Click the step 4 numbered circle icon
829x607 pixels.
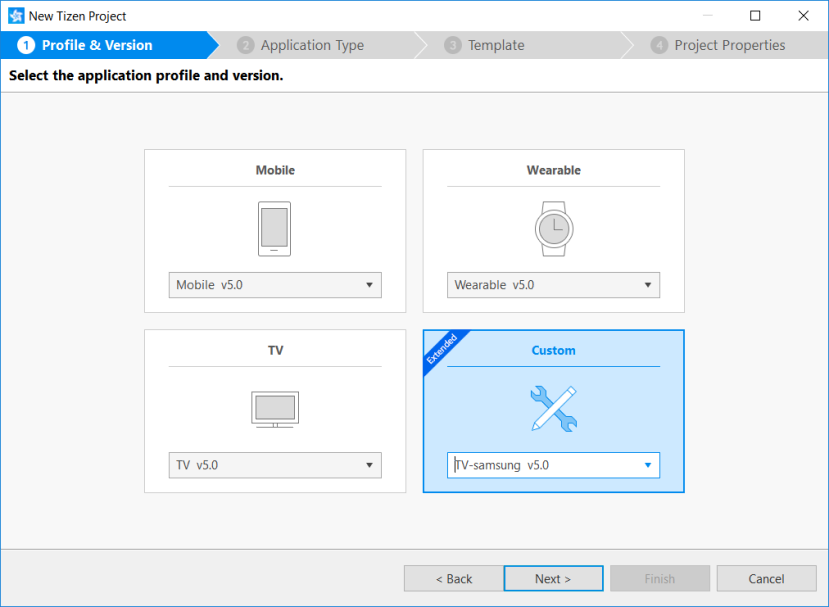[x=660, y=45]
